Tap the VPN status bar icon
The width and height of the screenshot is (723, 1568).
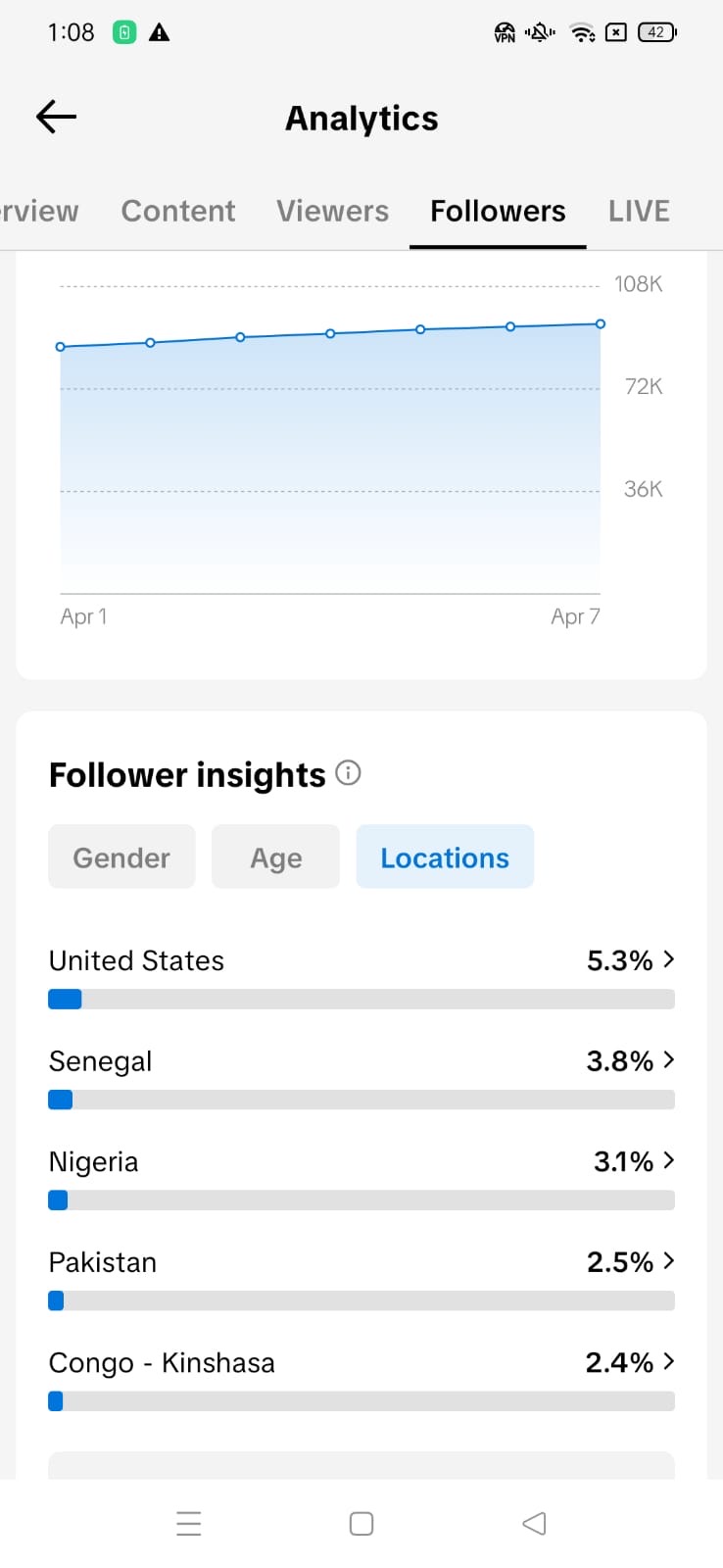pos(505,33)
